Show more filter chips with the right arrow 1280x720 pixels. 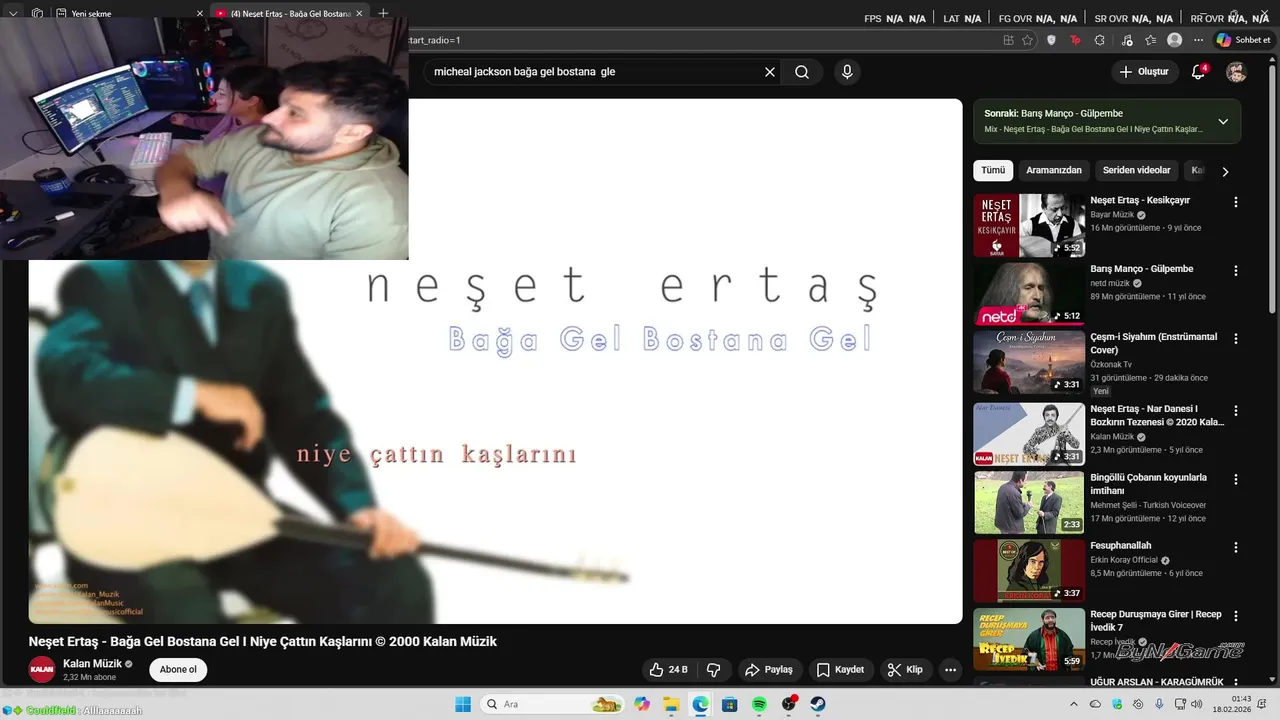1225,171
